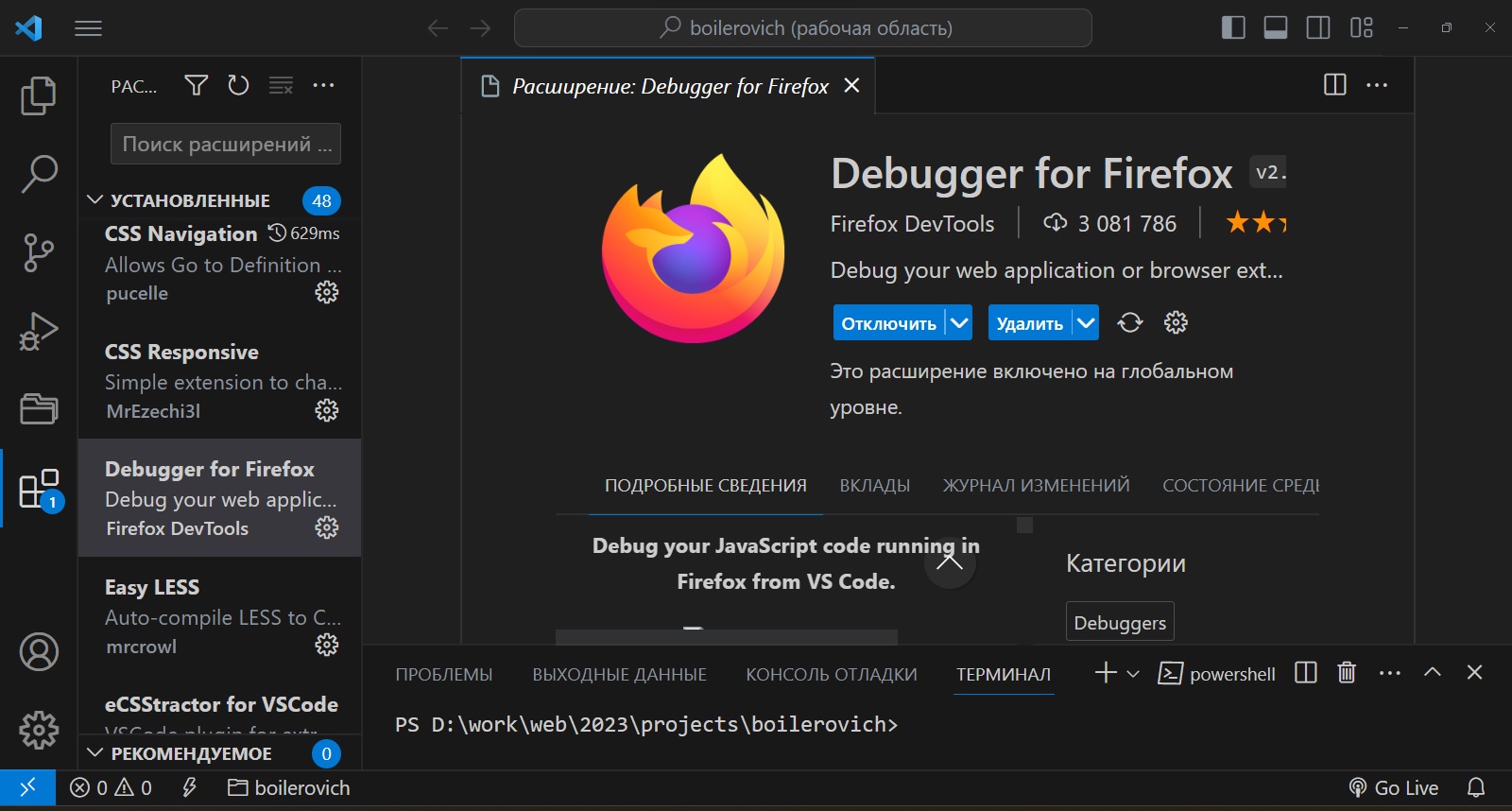The height and width of the screenshot is (811, 1512).
Task: Open manage gear for Debugger for Firefox row
Action: [327, 527]
